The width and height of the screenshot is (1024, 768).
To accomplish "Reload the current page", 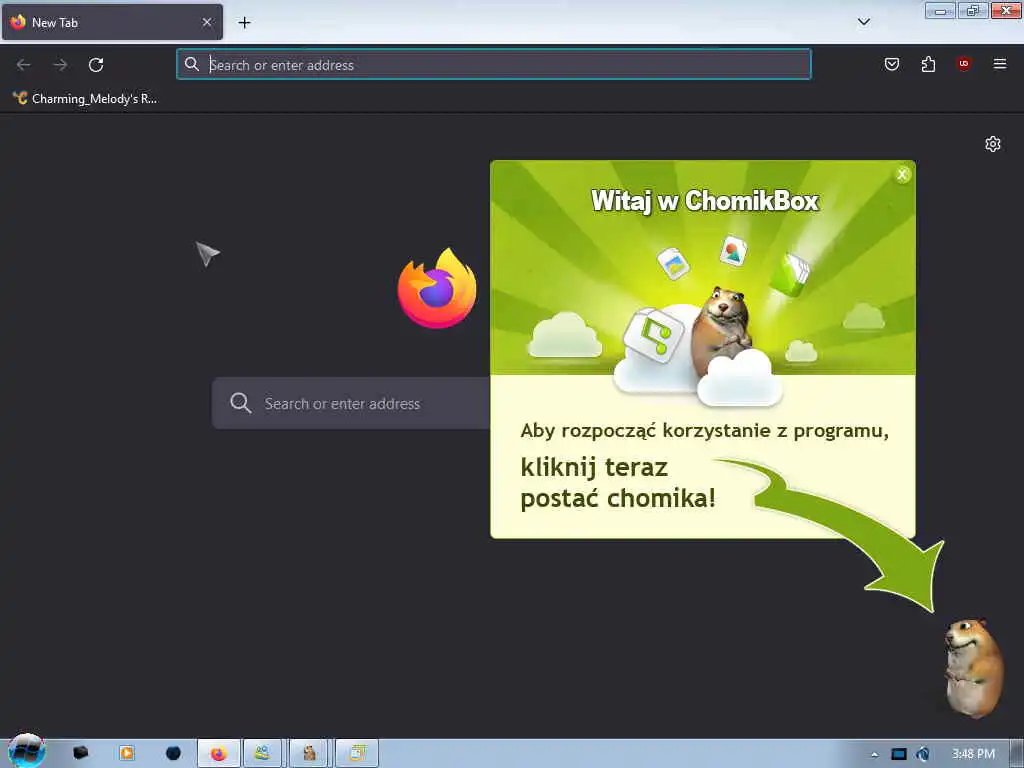I will pos(96,65).
